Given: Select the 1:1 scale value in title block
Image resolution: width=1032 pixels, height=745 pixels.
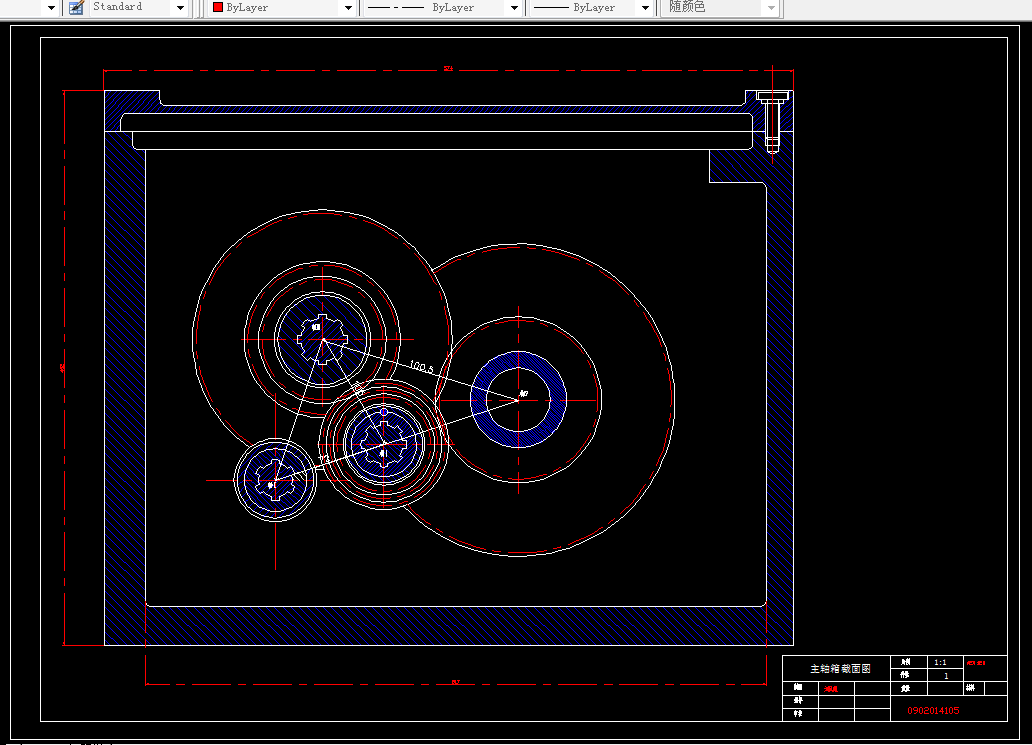Looking at the screenshot, I should 941,662.
